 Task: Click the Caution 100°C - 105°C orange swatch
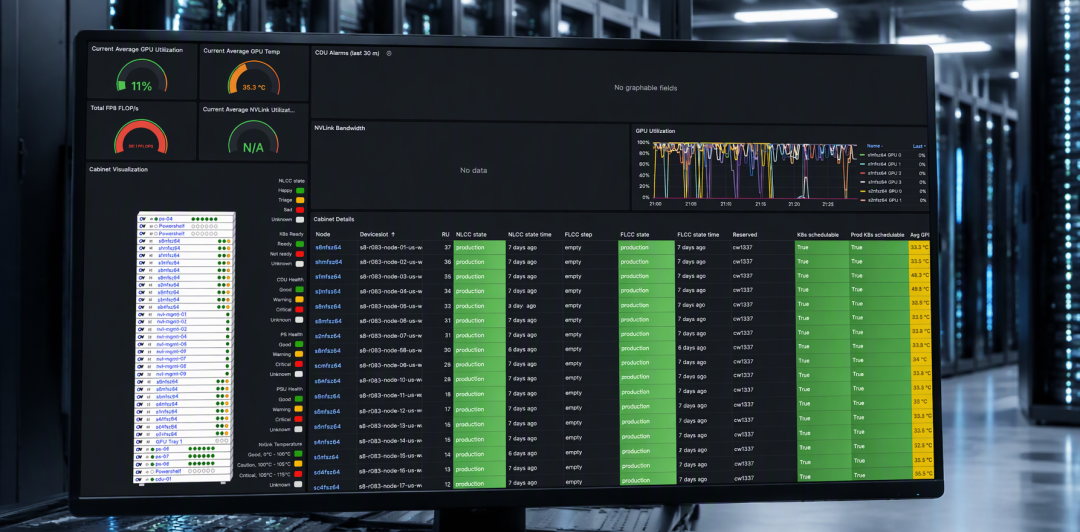pos(299,464)
